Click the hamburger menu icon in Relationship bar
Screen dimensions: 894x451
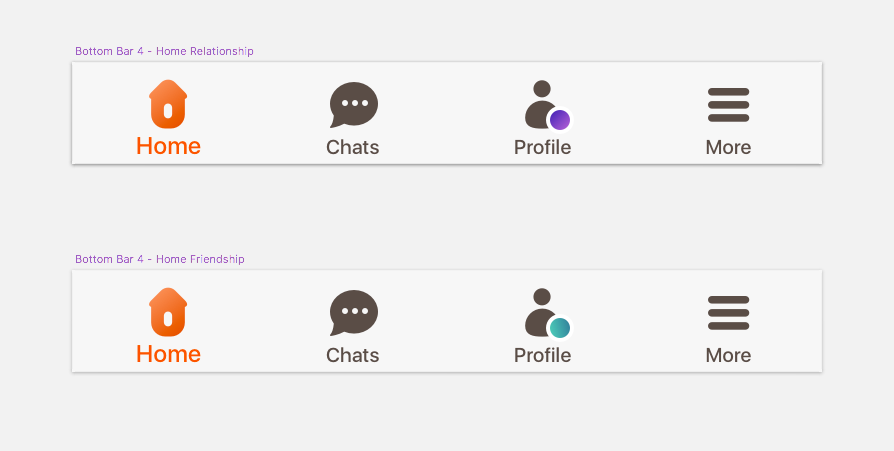tap(728, 105)
